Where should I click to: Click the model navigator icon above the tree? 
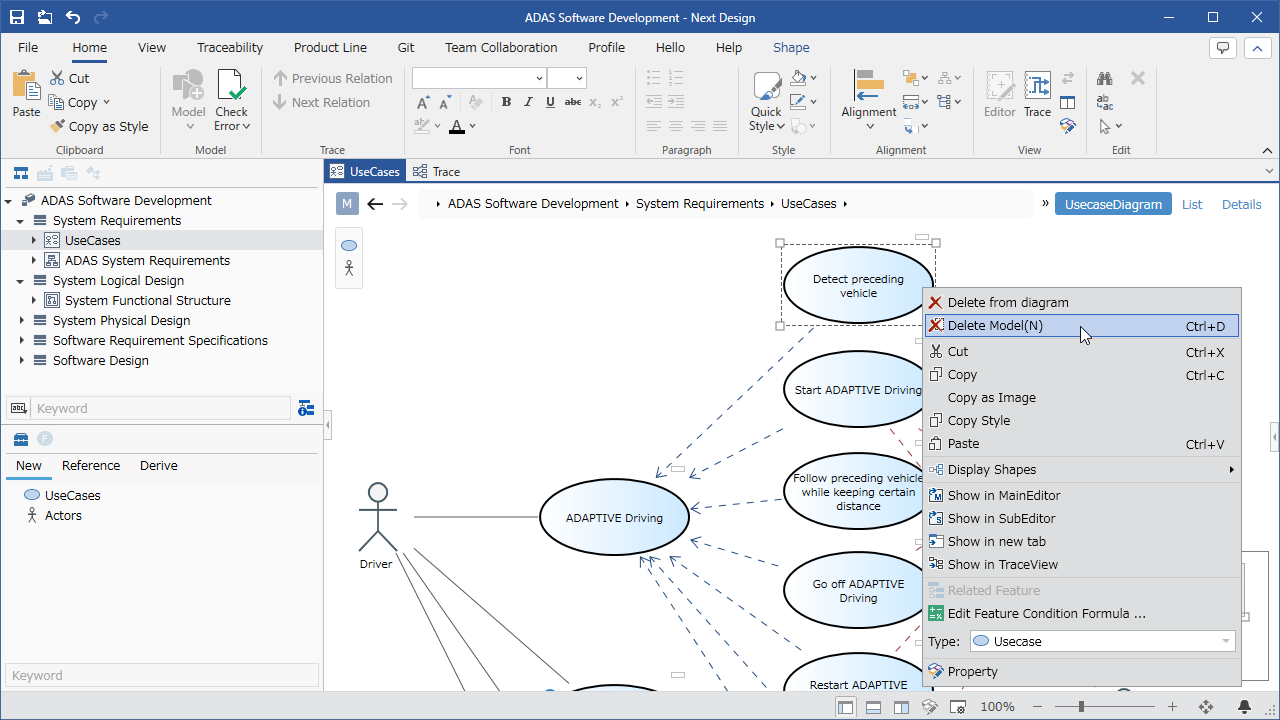coord(20,173)
